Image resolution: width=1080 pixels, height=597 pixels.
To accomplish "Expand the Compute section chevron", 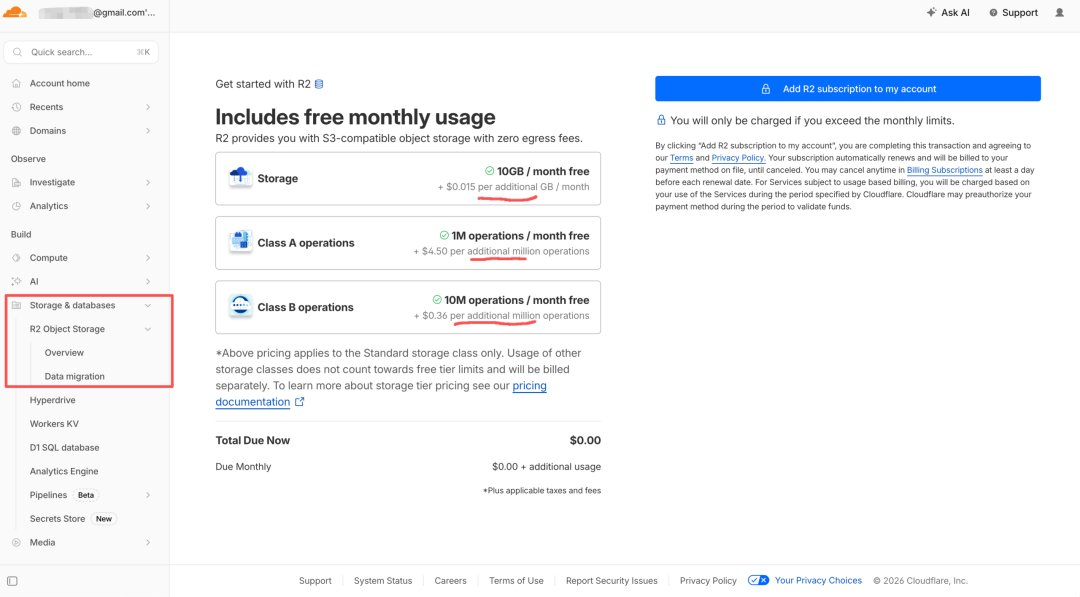I will pyautogui.click(x=147, y=258).
